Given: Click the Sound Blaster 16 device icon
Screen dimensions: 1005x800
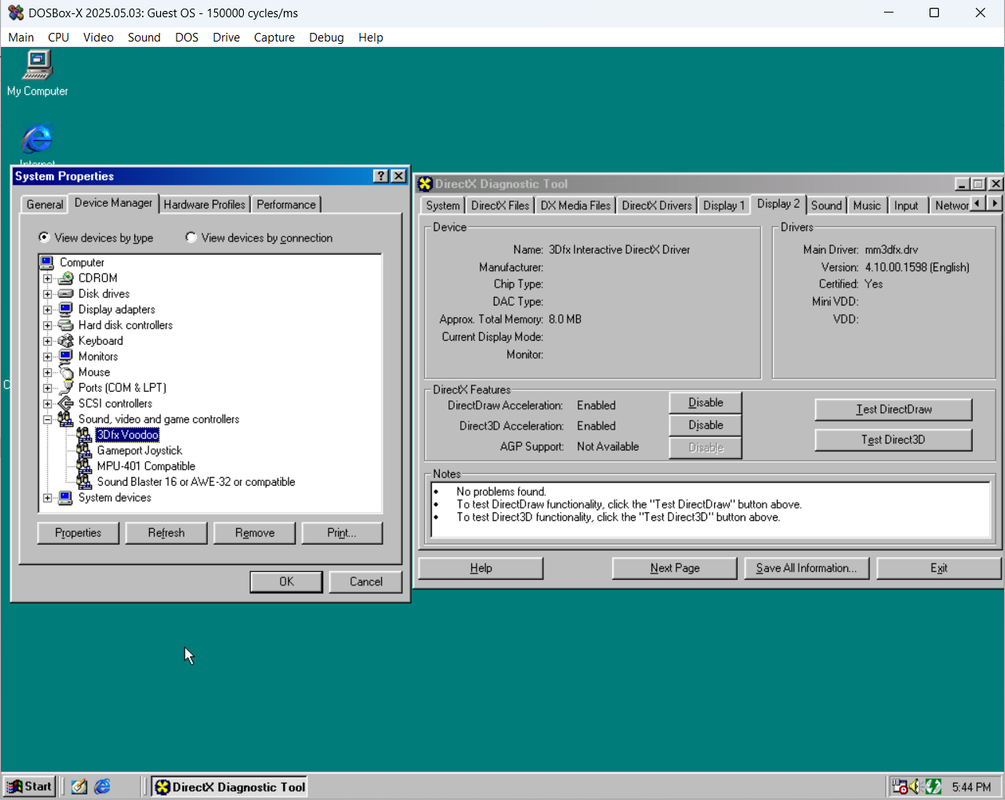Looking at the screenshot, I should pos(84,482).
